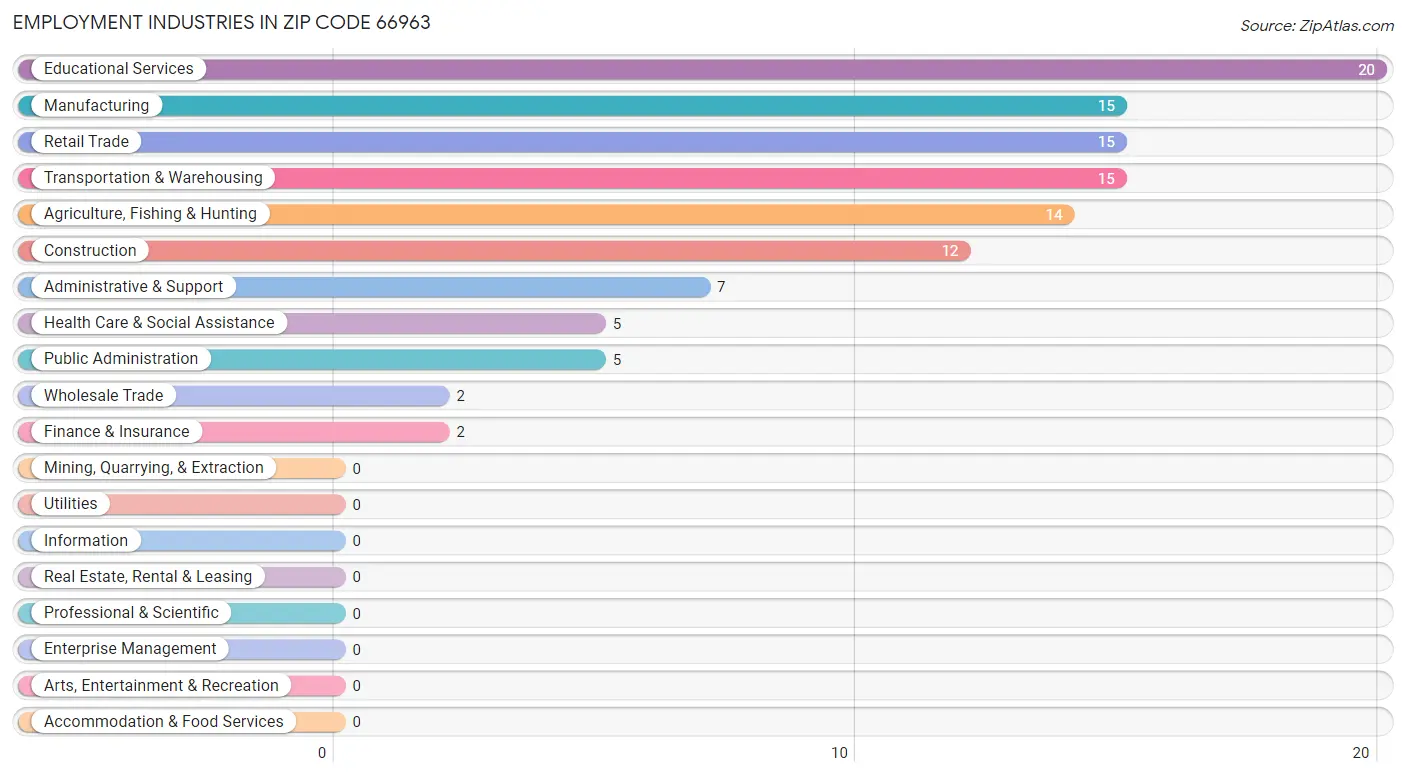Click the Construction value 12
1406x777 pixels.
[950, 251]
